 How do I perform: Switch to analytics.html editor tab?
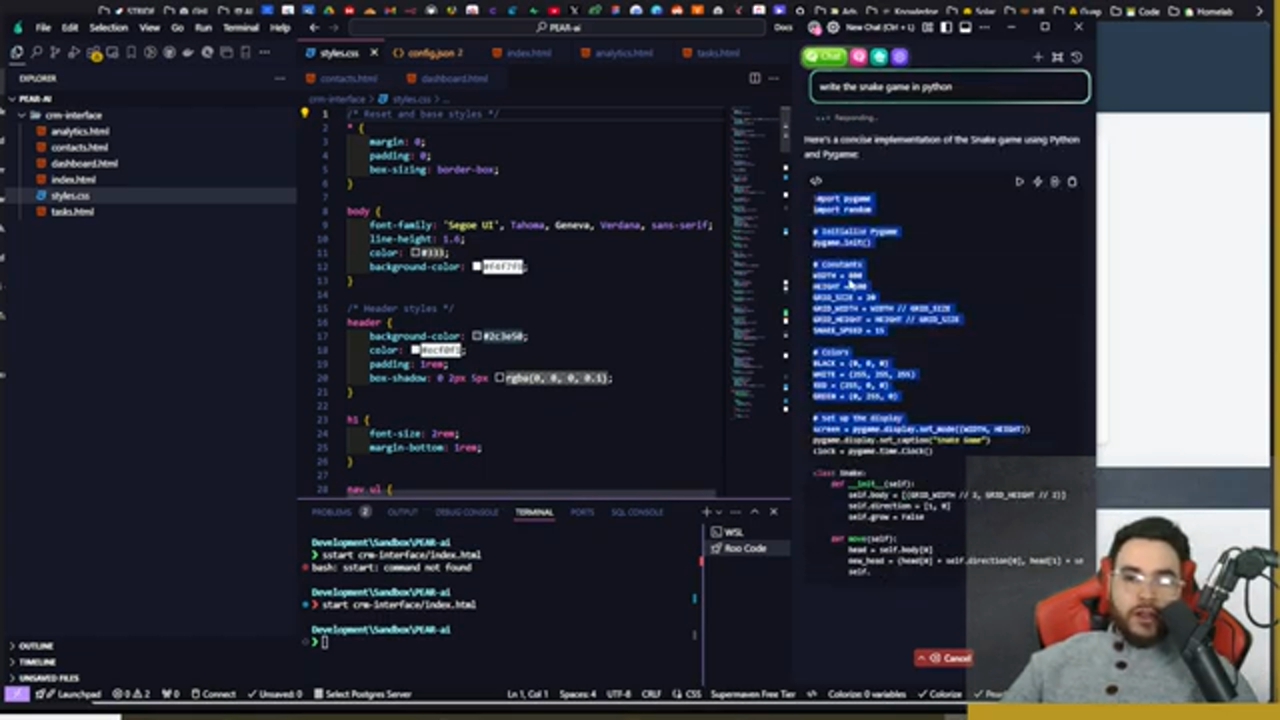[623, 53]
